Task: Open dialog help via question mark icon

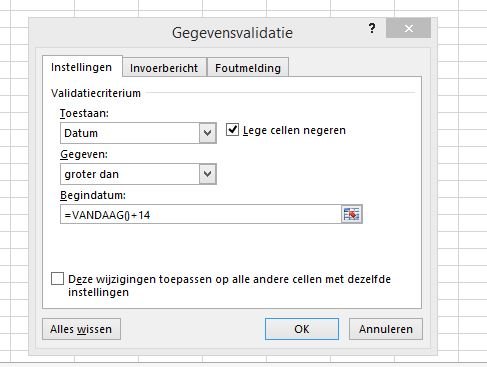Action: tap(372, 29)
